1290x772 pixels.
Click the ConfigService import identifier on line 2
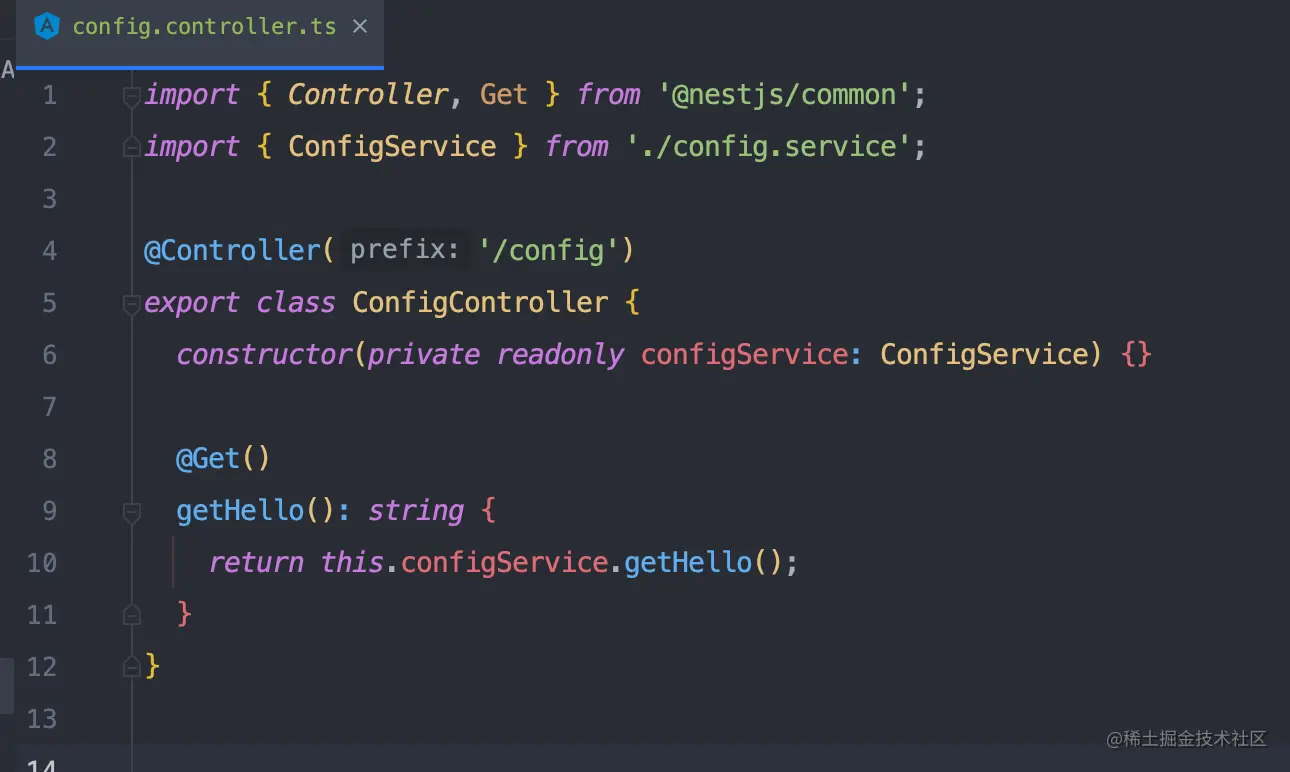[392, 147]
